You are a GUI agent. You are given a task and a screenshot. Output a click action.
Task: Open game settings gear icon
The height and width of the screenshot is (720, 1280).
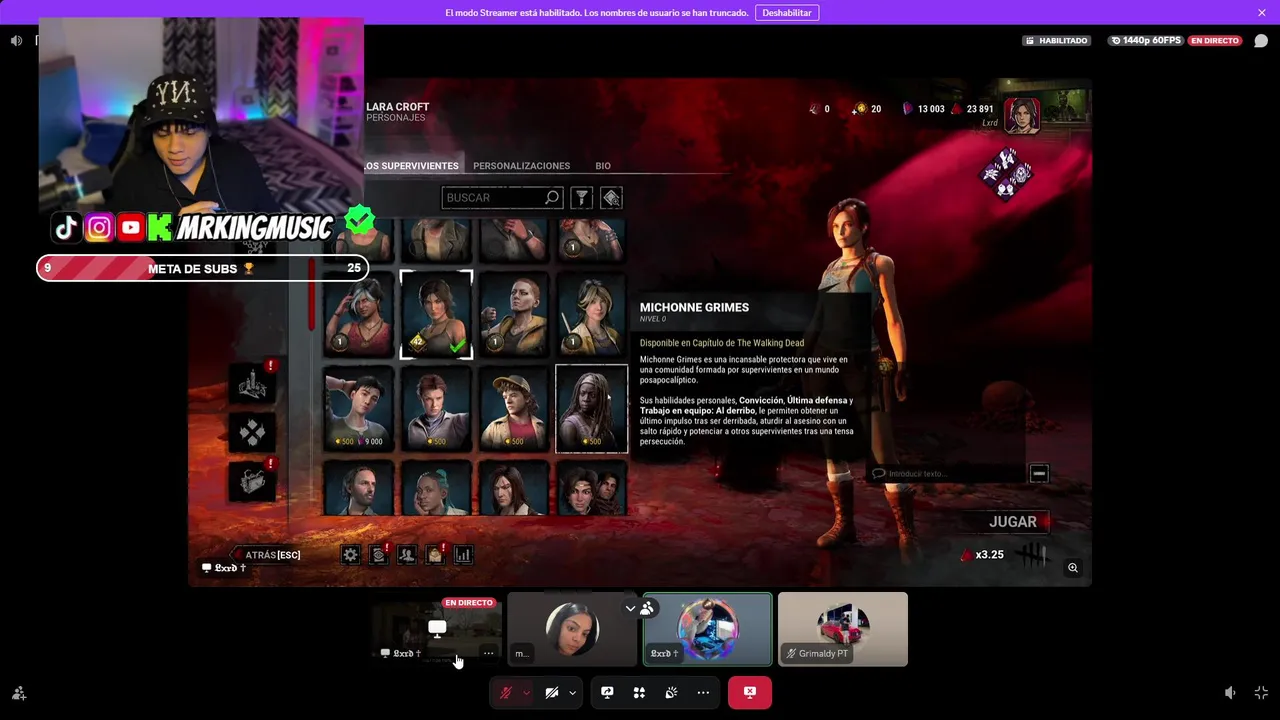tap(351, 555)
